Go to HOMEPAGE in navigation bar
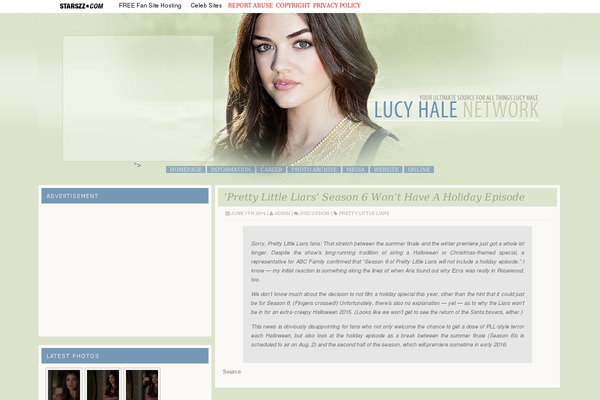 [186, 170]
